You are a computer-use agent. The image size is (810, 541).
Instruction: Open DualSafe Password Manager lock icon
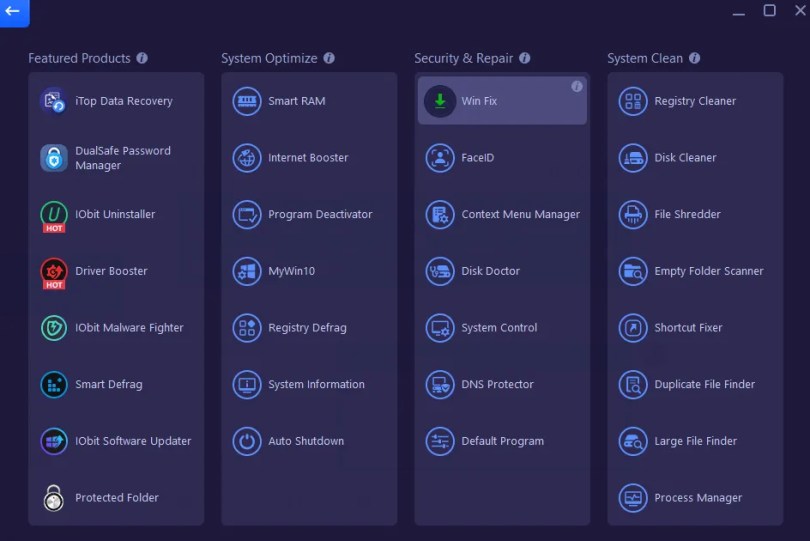coord(54,158)
